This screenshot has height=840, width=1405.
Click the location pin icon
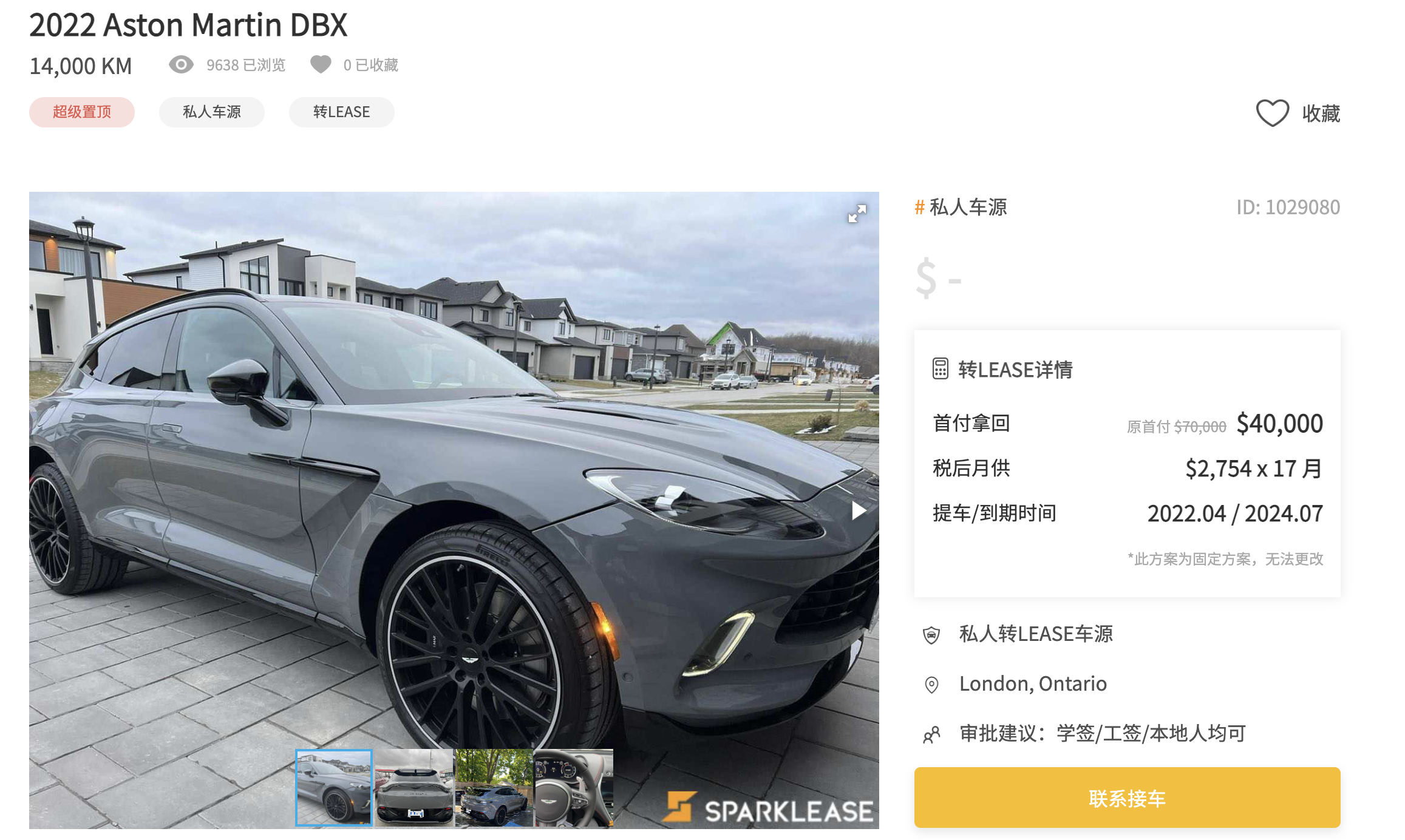(931, 685)
